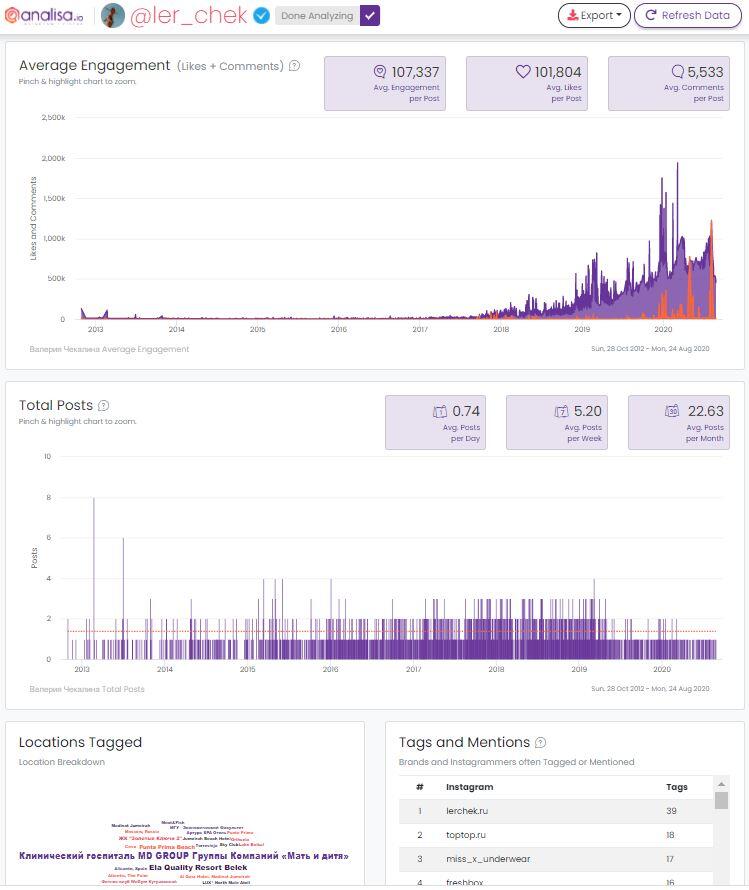
Task: Select the 107,337 Avg. Engagement card
Action: coord(385,83)
